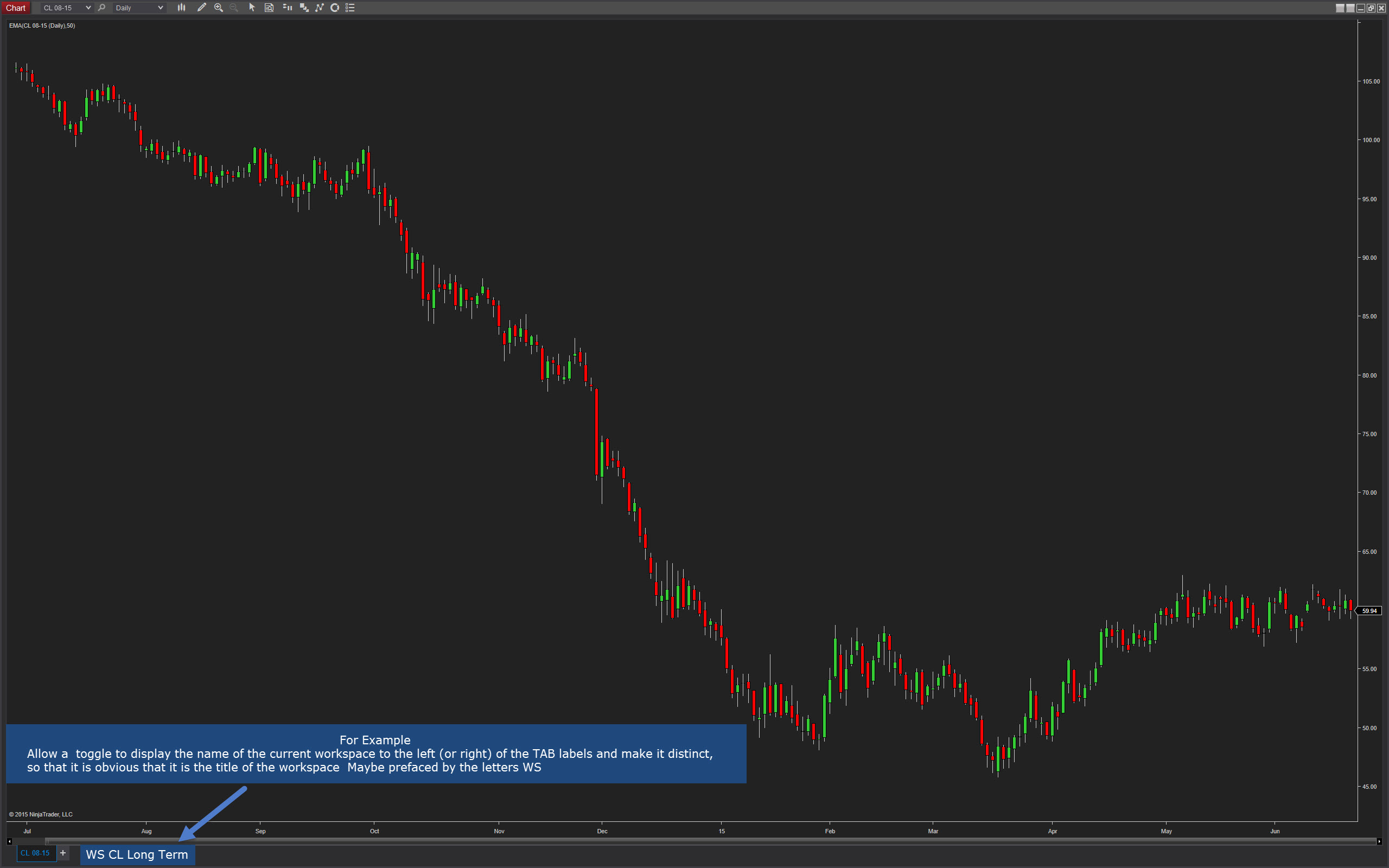Open the Data Box icon
The width and height of the screenshot is (1389, 868).
tap(269, 8)
